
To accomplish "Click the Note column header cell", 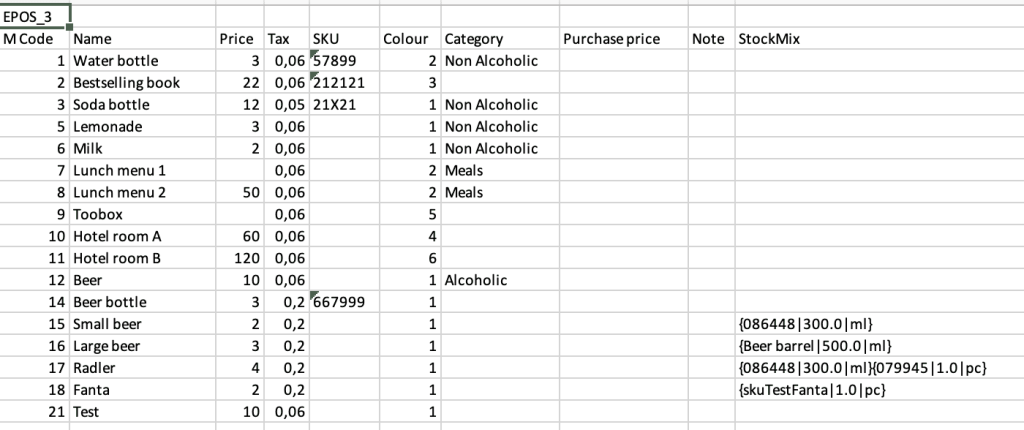I will coord(711,39).
